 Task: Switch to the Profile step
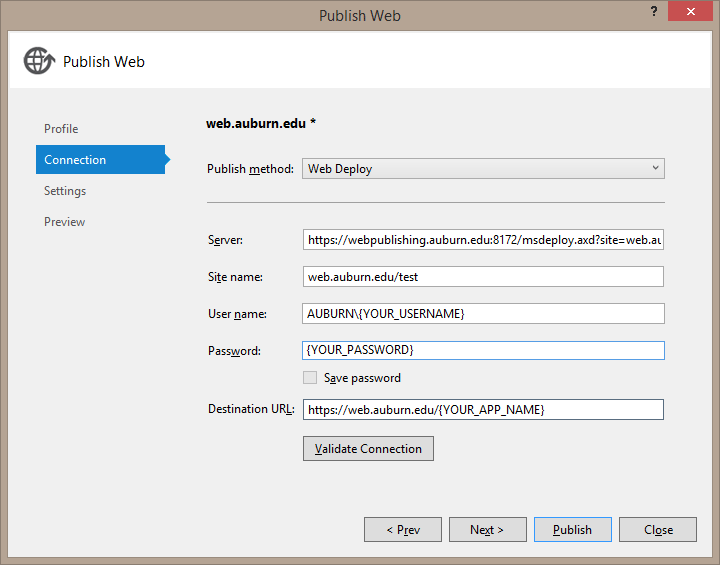pos(61,129)
